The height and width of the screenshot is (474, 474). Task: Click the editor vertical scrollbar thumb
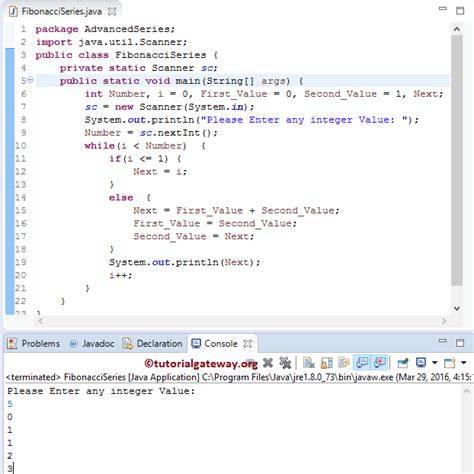click(457, 160)
